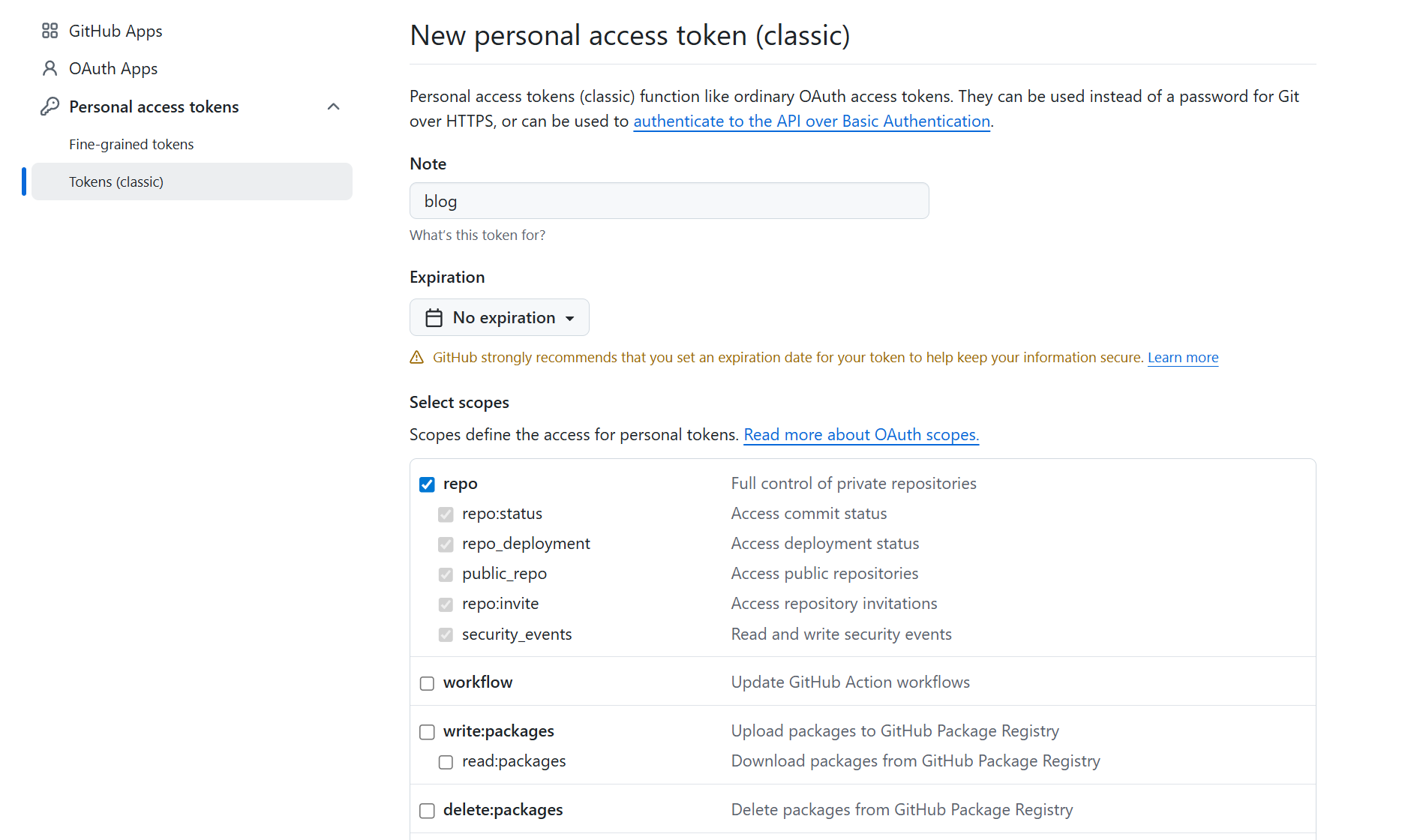Click the Personal access tokens key icon

click(x=50, y=106)
